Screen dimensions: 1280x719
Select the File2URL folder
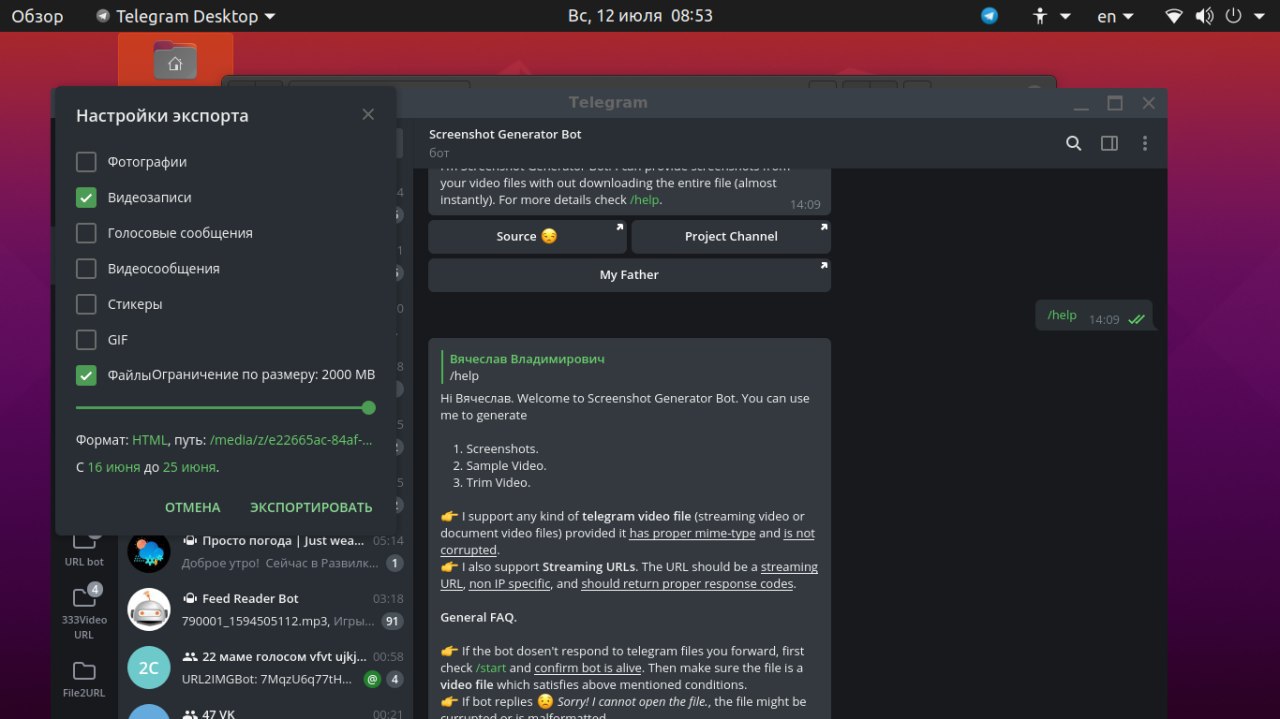84,678
